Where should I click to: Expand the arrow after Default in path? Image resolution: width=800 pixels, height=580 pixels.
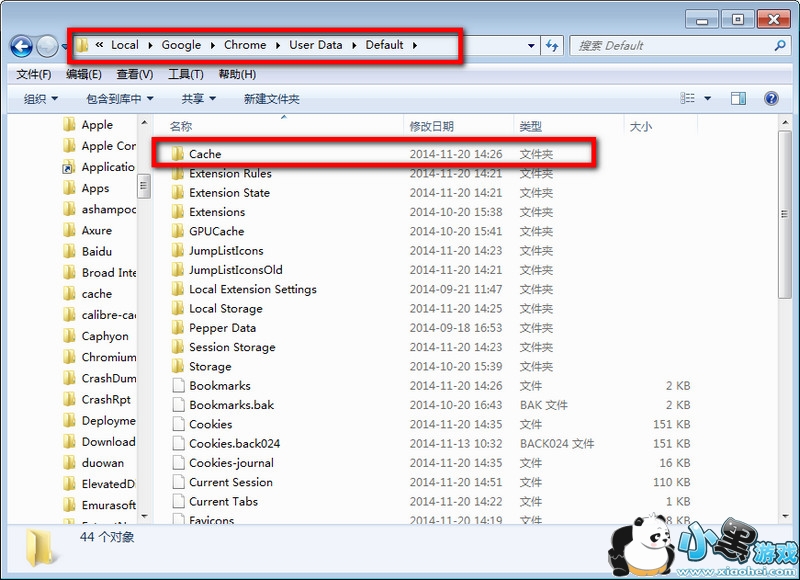pyautogui.click(x=415, y=45)
